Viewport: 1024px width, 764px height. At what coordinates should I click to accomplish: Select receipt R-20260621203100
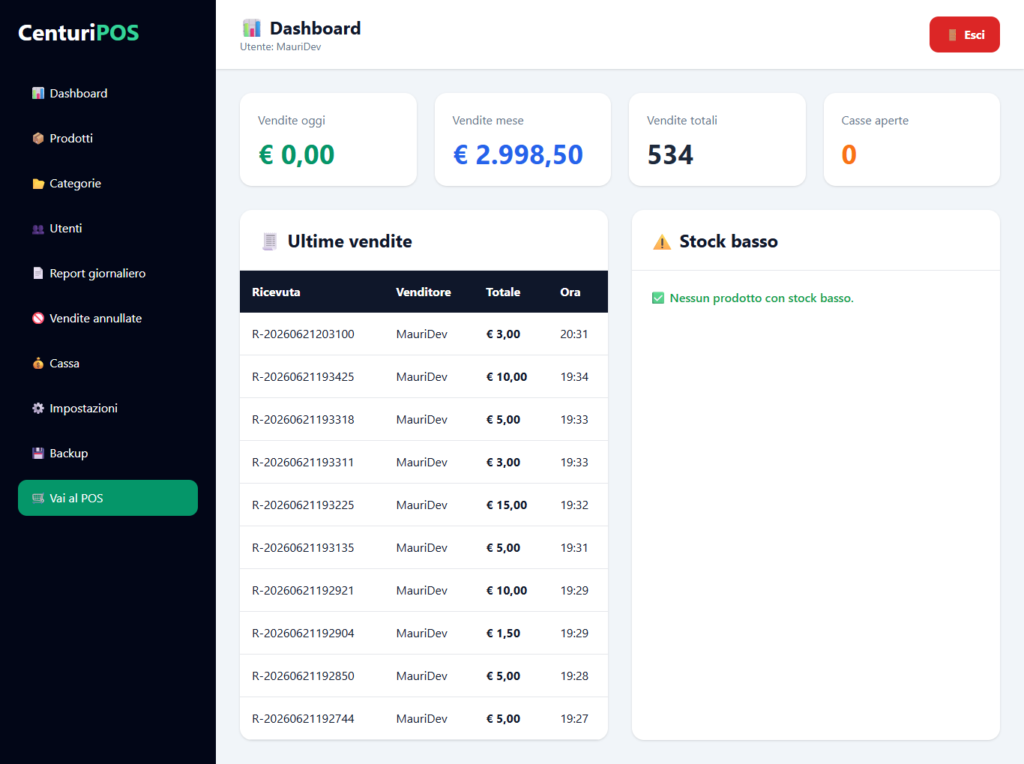303,334
